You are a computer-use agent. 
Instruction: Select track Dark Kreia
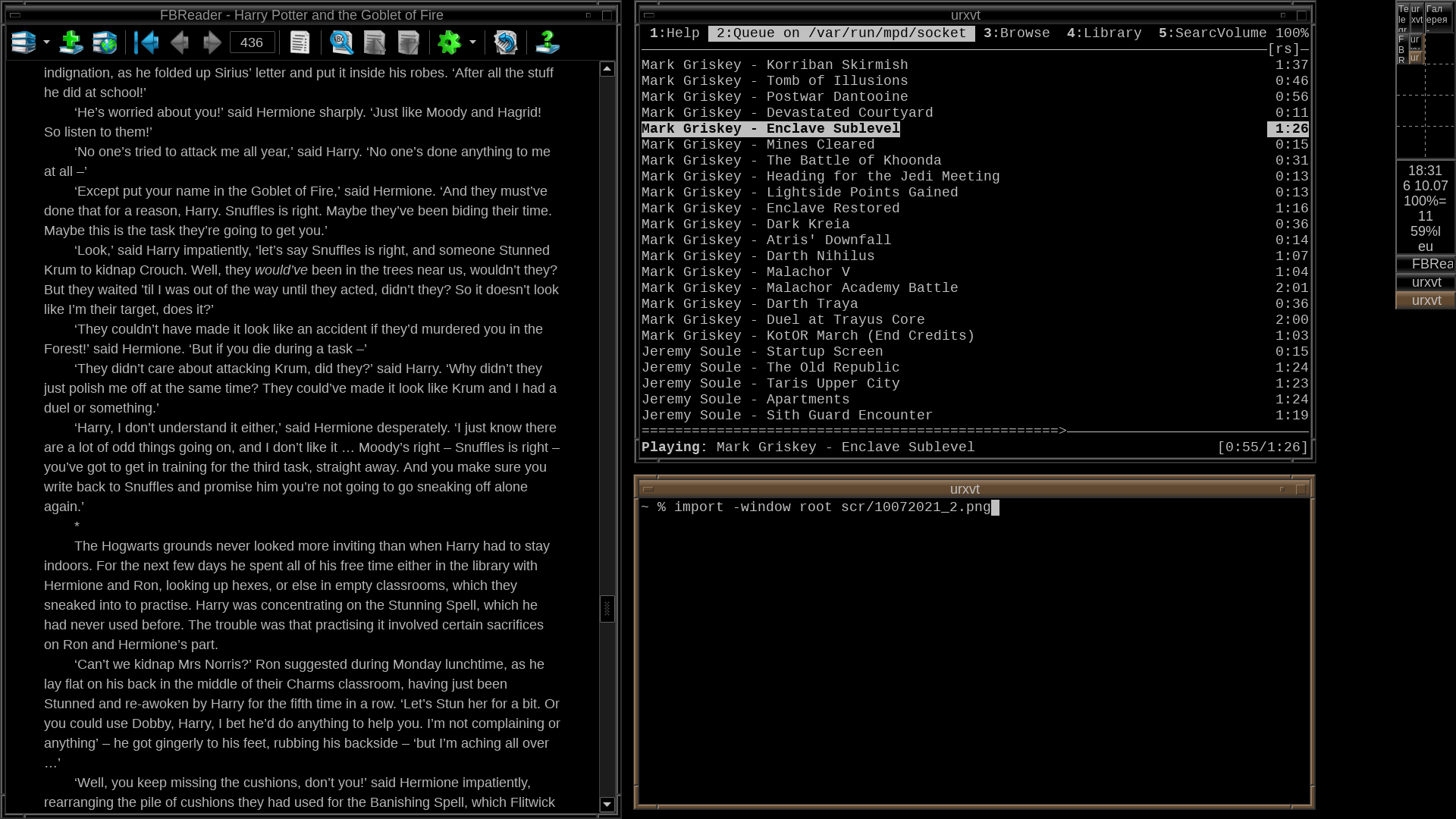(x=975, y=224)
